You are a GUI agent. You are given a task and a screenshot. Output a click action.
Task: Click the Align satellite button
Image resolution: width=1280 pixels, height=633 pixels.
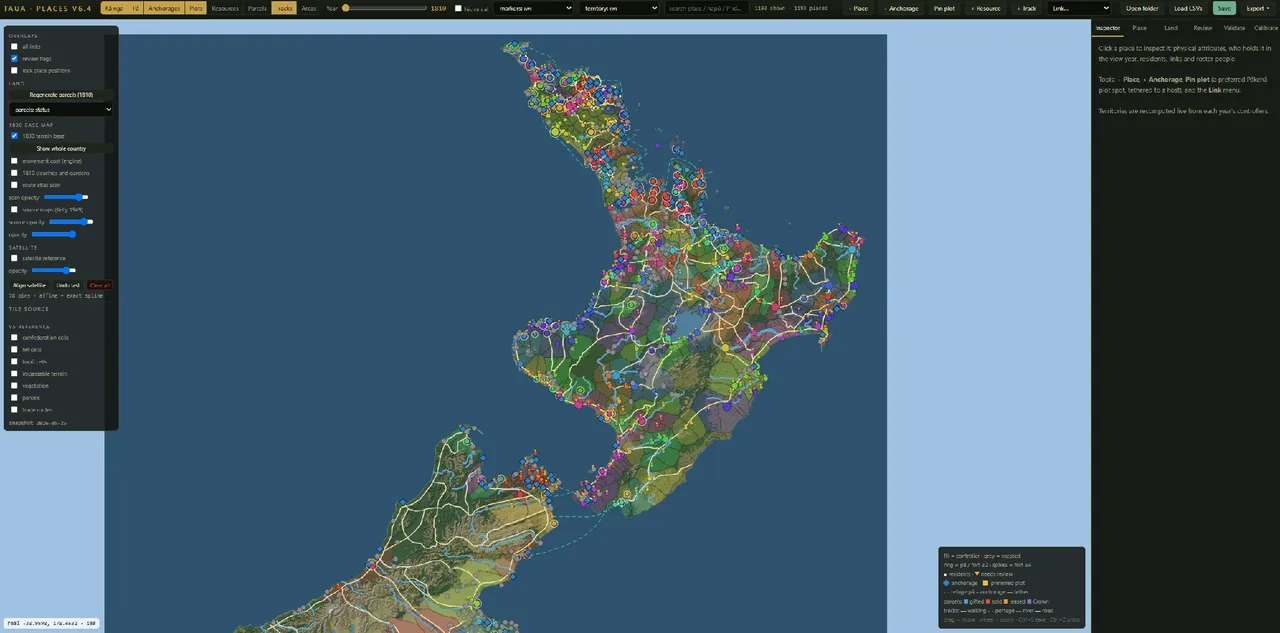click(x=28, y=285)
